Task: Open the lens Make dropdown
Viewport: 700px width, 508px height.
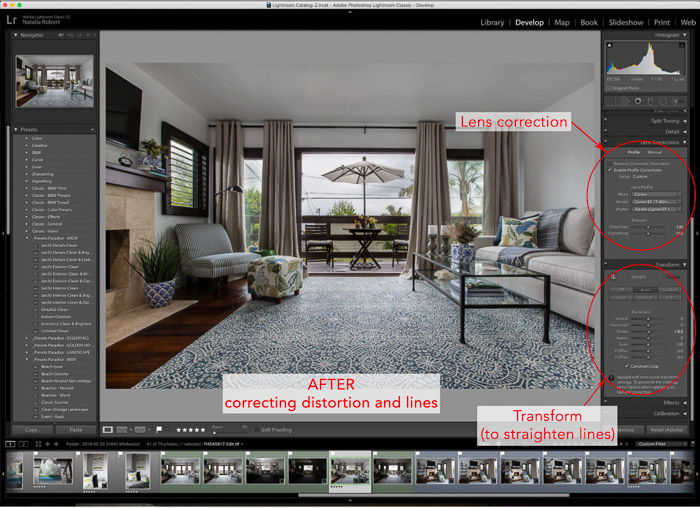Action: tap(648, 194)
